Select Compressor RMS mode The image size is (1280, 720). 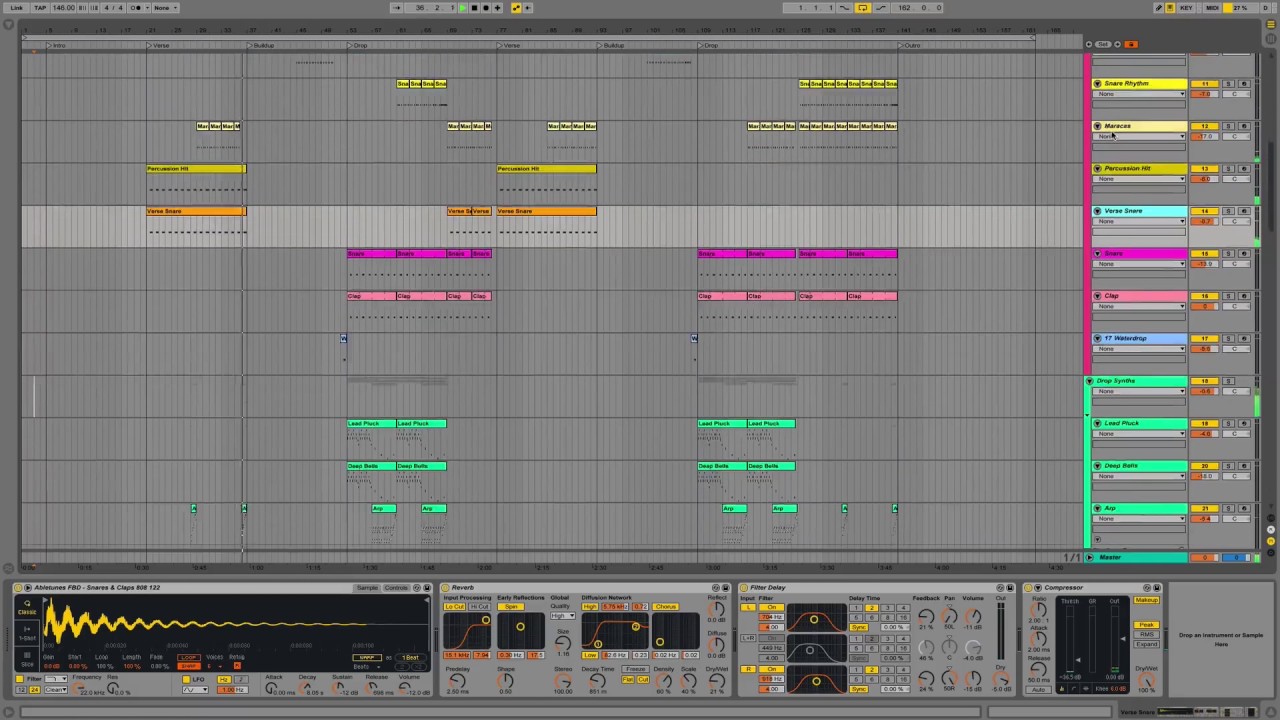click(1146, 634)
